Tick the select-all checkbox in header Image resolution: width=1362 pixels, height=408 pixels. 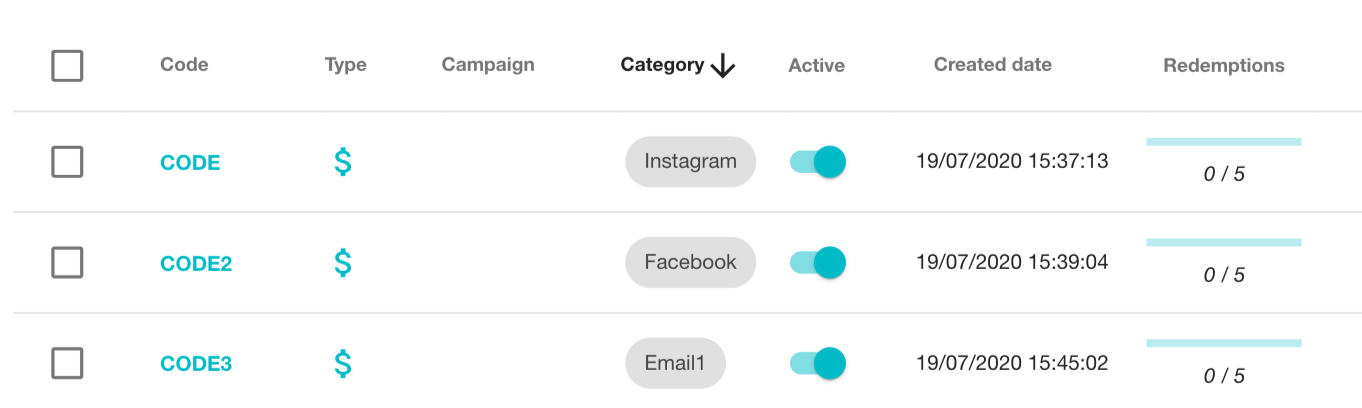(x=67, y=66)
